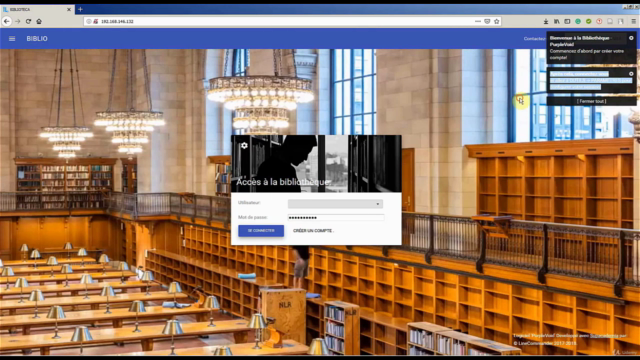The image size is (640, 360).
Task: Dismiss the second highlighted notification
Action: (x=631, y=74)
